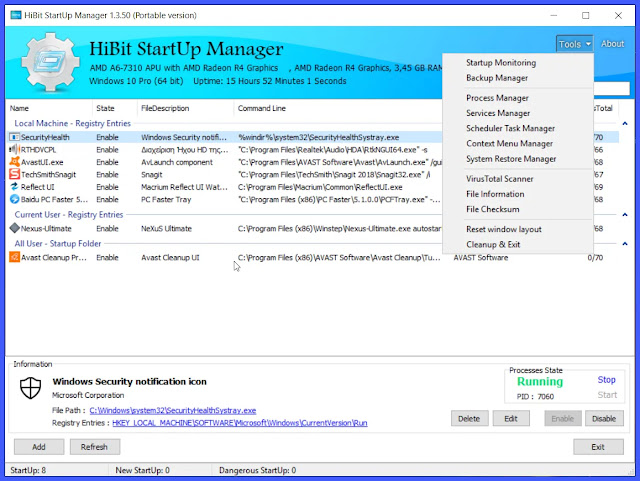Choose System Restore Manager
Viewport: 640px width, 481px height.
click(x=511, y=158)
